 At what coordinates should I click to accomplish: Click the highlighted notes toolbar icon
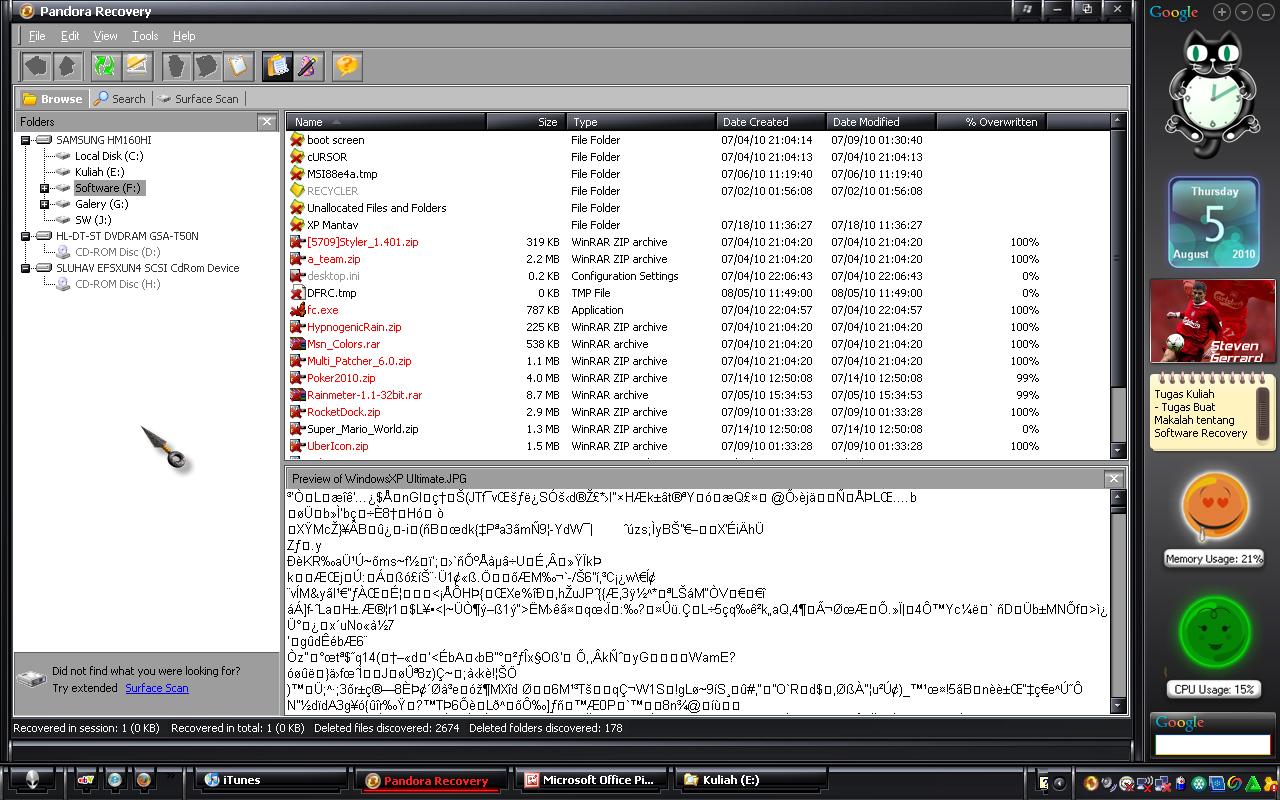[277, 66]
